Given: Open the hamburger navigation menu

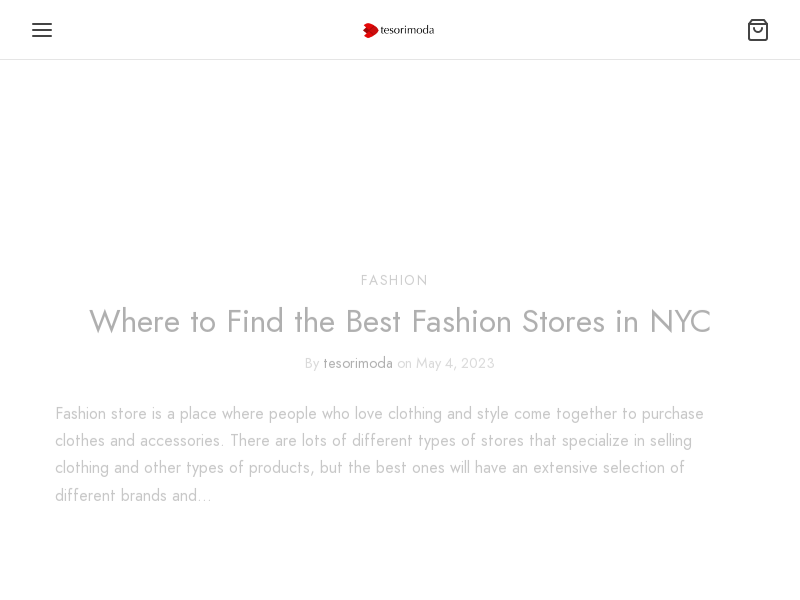Looking at the screenshot, I should pos(42,30).
